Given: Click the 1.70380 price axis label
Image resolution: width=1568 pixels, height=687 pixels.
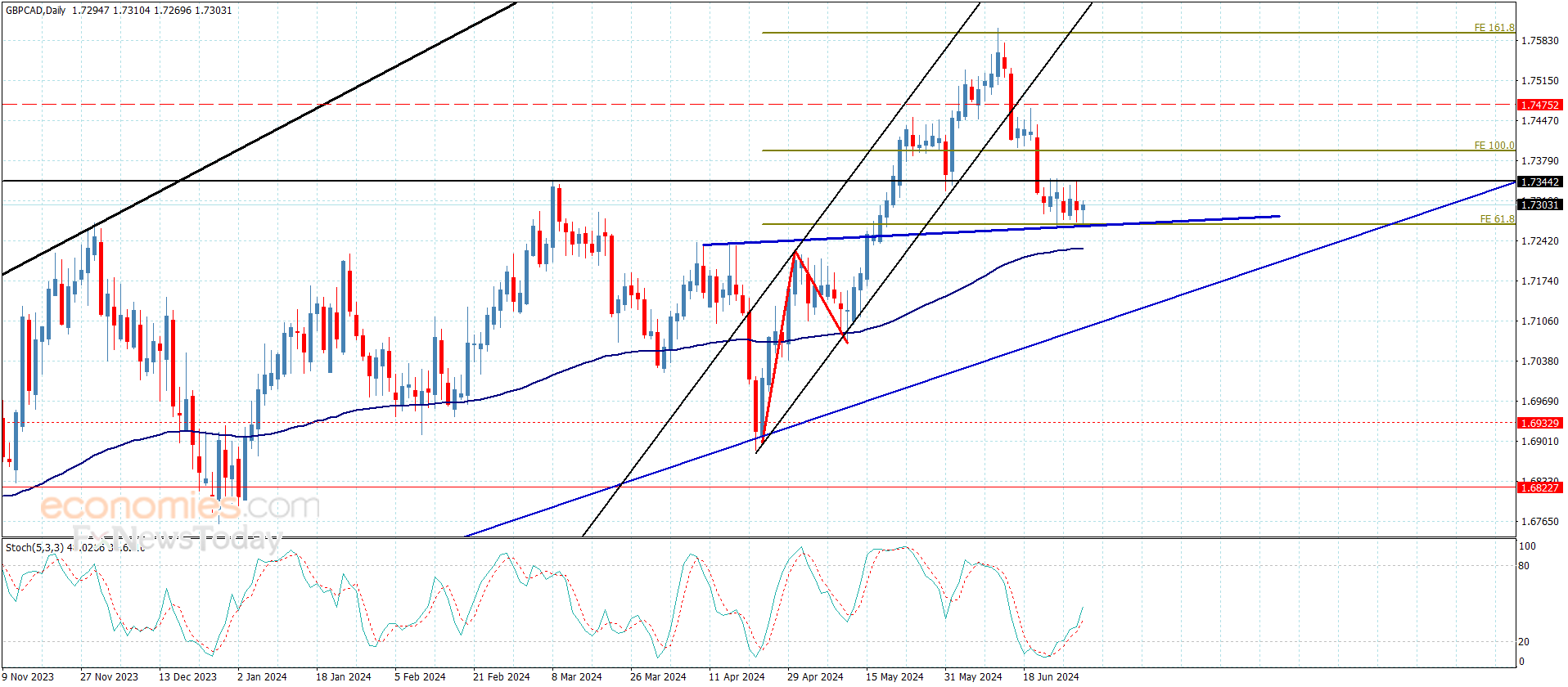Looking at the screenshot, I should 1539,361.
